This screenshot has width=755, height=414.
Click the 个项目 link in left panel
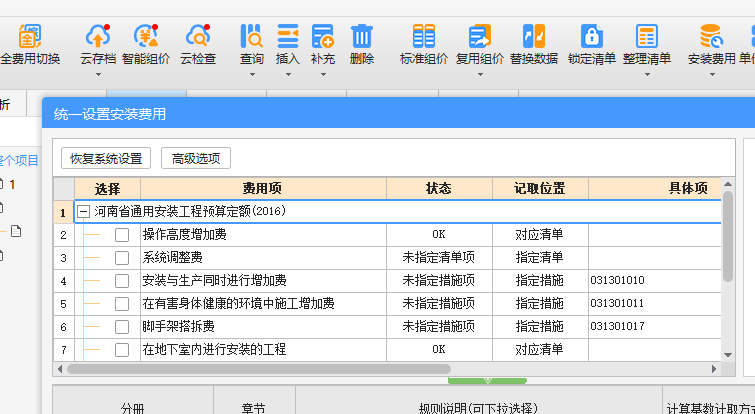tap(19, 161)
